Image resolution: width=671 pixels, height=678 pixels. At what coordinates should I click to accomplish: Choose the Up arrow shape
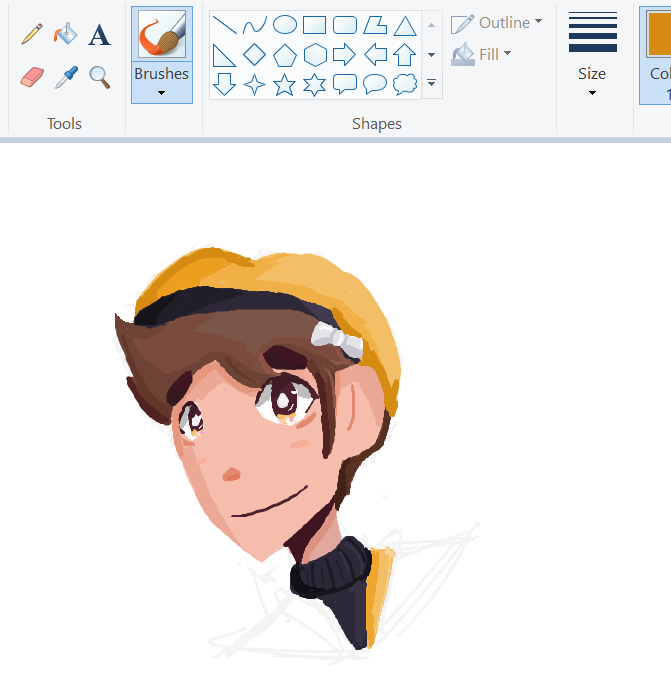click(x=405, y=54)
